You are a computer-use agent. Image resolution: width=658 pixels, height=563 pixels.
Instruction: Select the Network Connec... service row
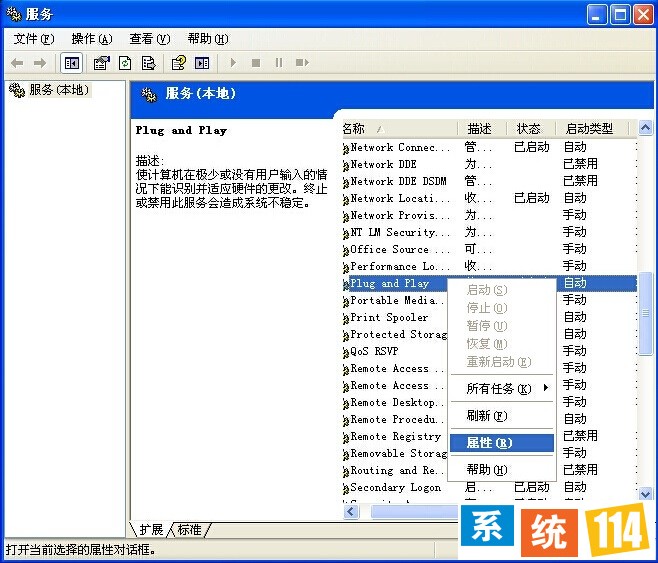tap(489, 147)
